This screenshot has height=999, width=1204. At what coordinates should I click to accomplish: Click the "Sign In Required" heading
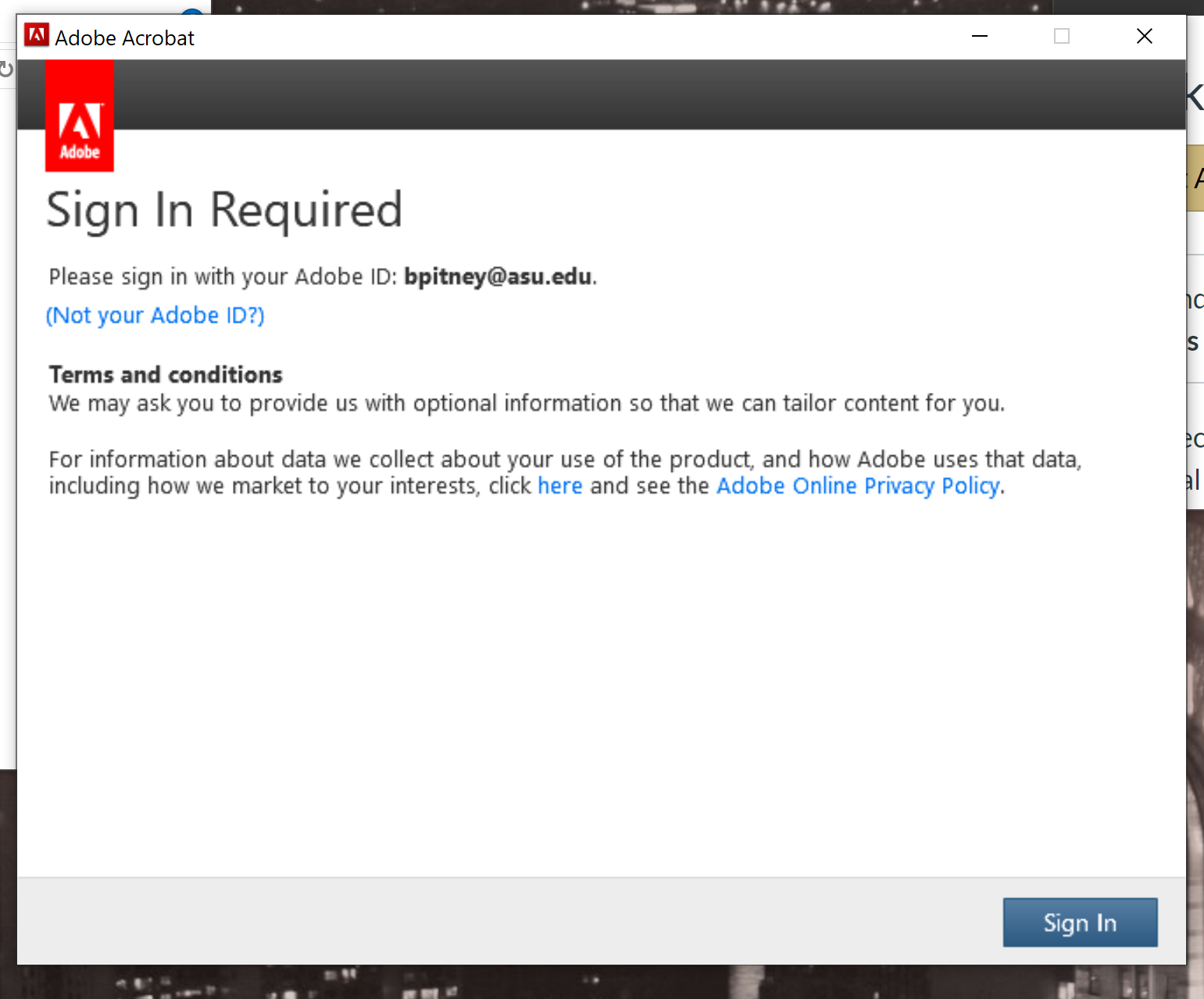tap(224, 210)
